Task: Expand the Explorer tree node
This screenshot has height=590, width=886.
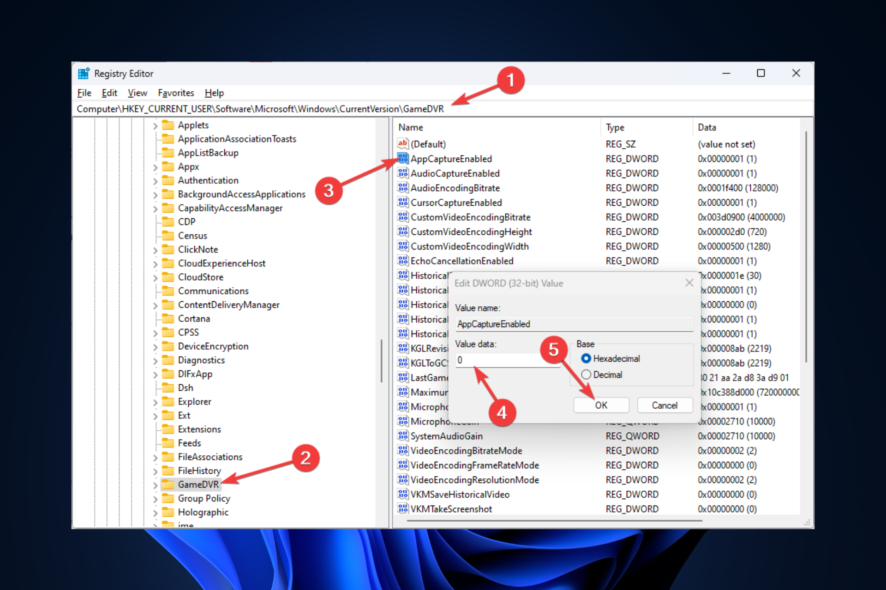Action: click(155, 401)
